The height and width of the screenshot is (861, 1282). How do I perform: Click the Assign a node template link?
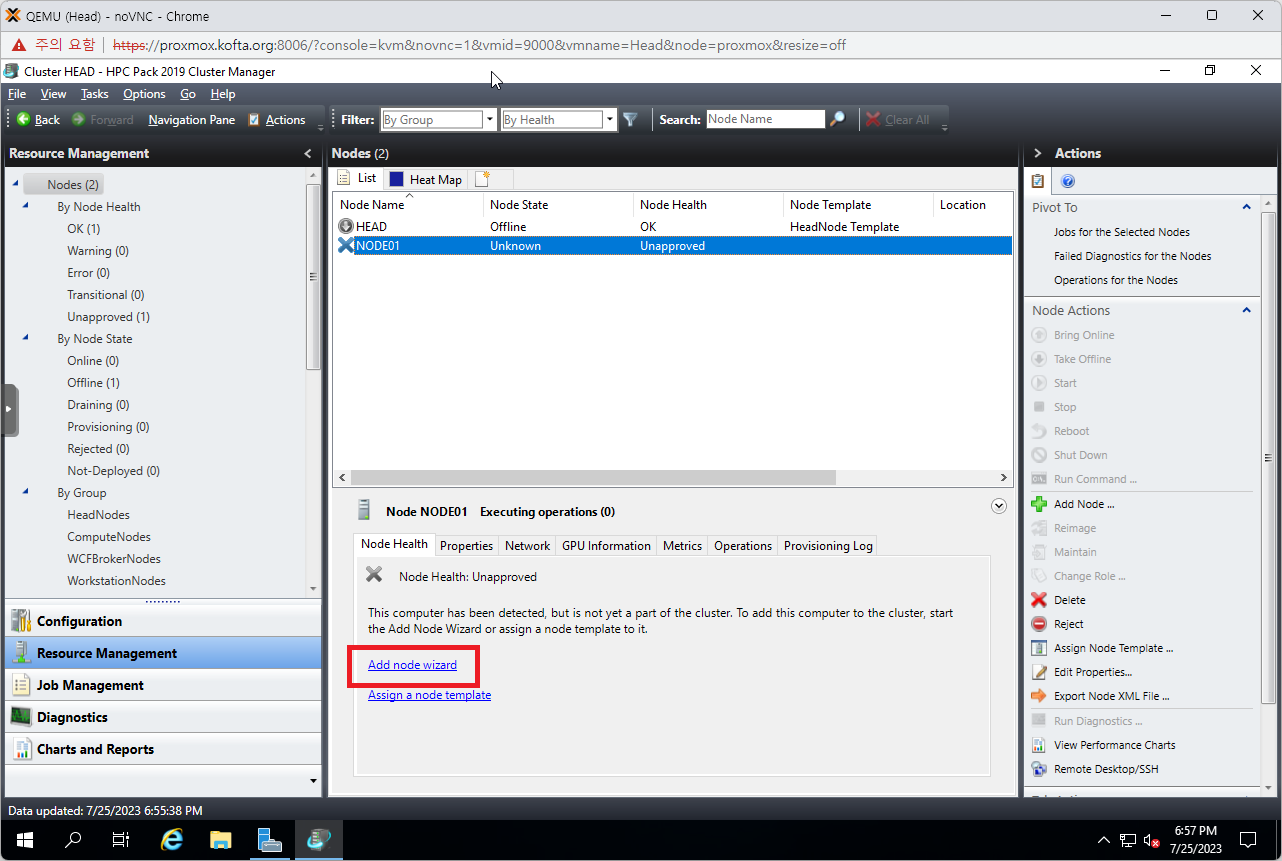coord(429,695)
